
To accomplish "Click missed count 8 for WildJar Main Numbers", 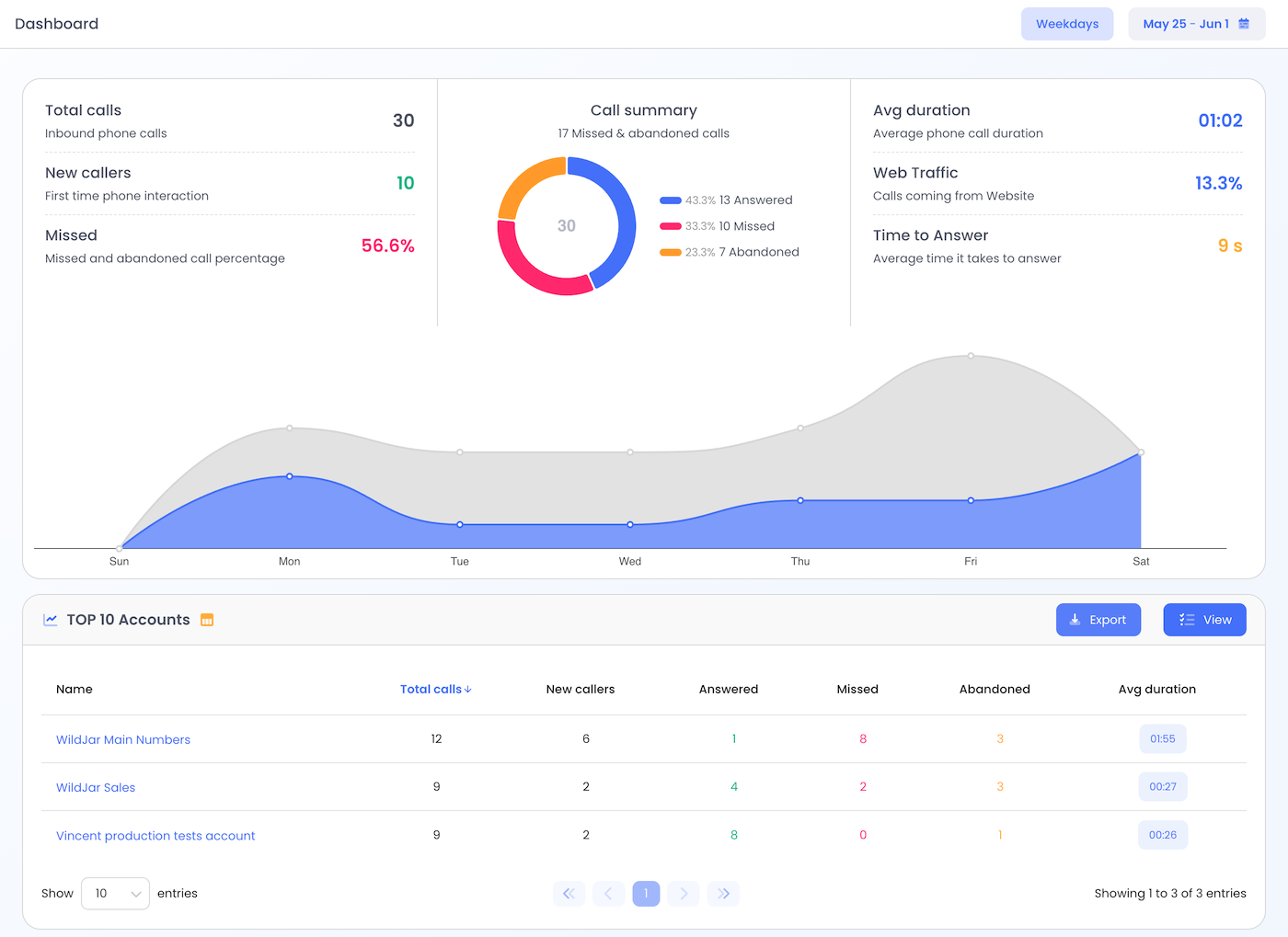I will click(863, 739).
